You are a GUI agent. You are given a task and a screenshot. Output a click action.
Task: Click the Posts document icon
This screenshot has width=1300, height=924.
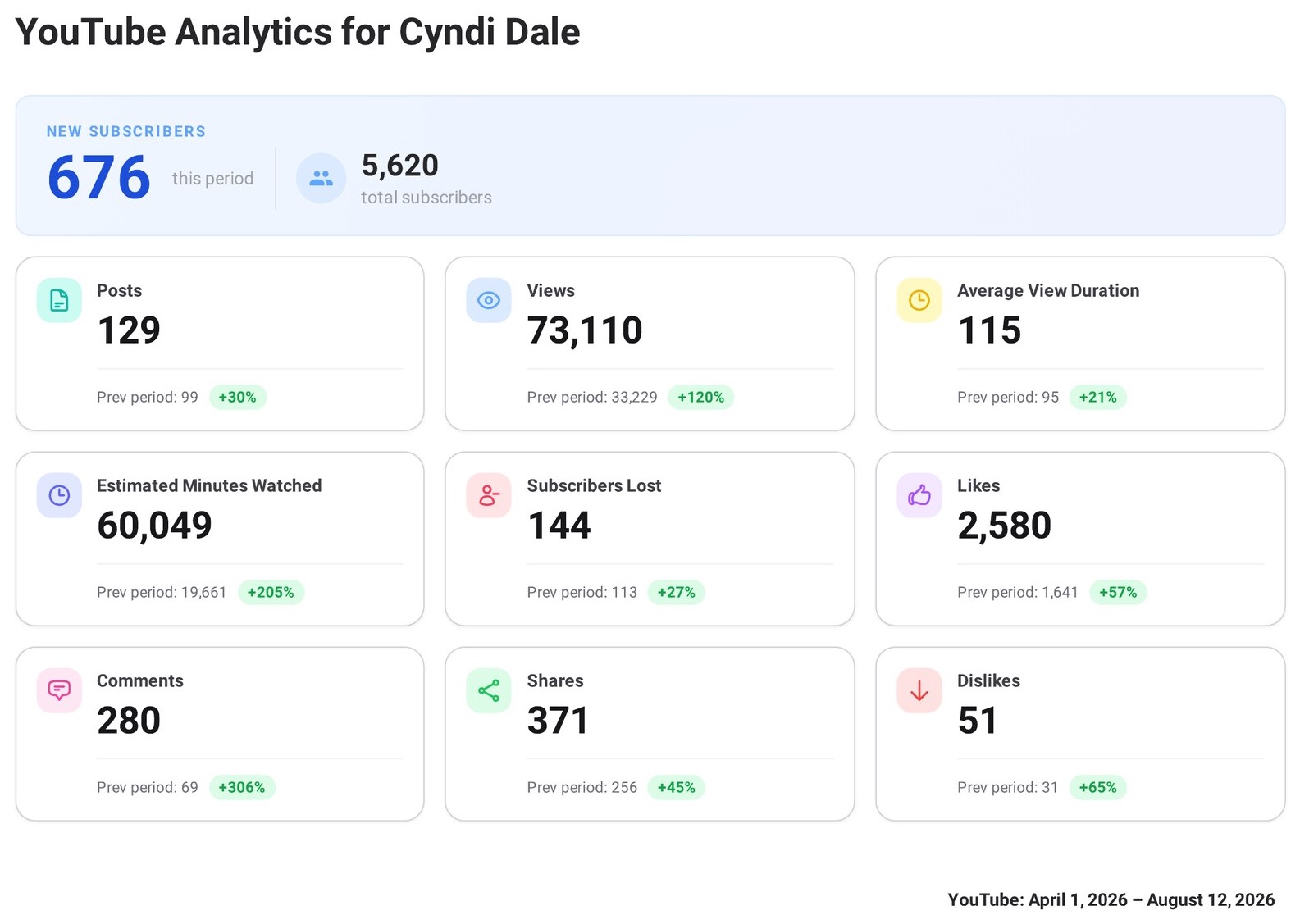[59, 300]
